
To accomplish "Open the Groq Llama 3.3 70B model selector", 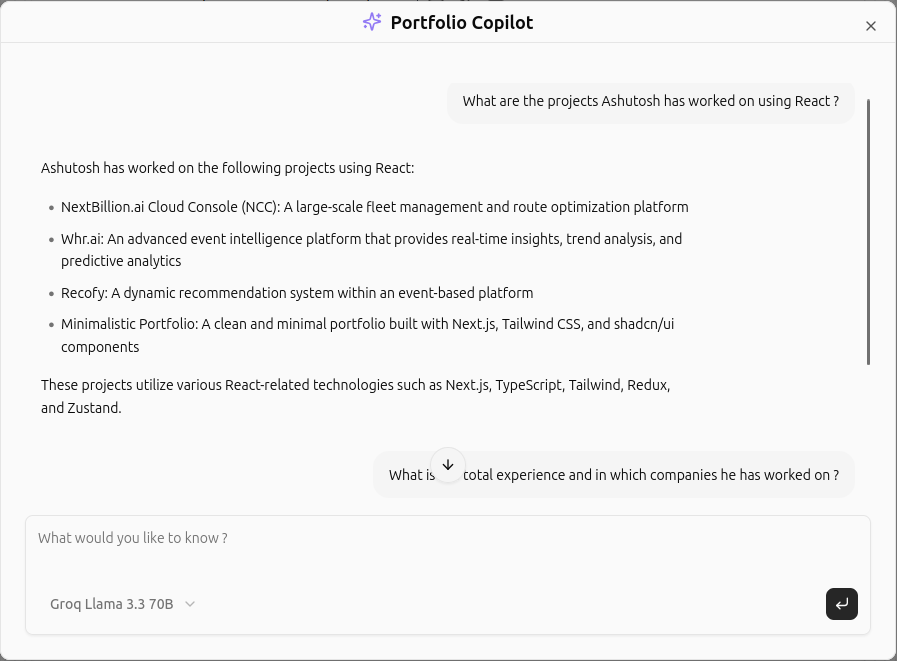I will pos(122,604).
